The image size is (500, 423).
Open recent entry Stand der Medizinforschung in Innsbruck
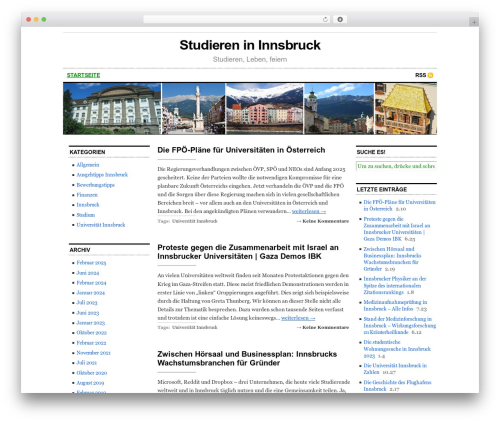click(x=400, y=325)
